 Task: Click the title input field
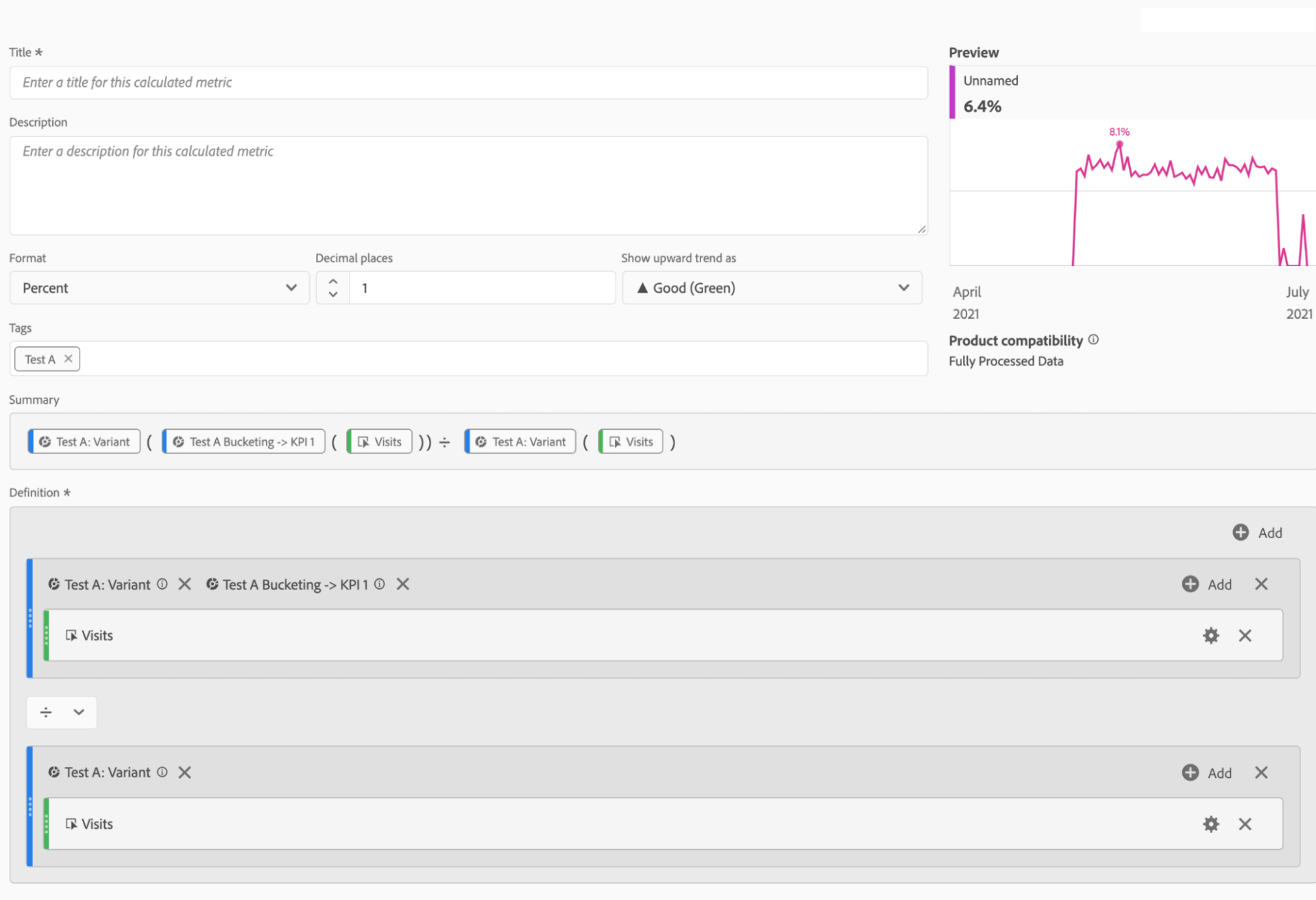pyautogui.click(x=468, y=82)
